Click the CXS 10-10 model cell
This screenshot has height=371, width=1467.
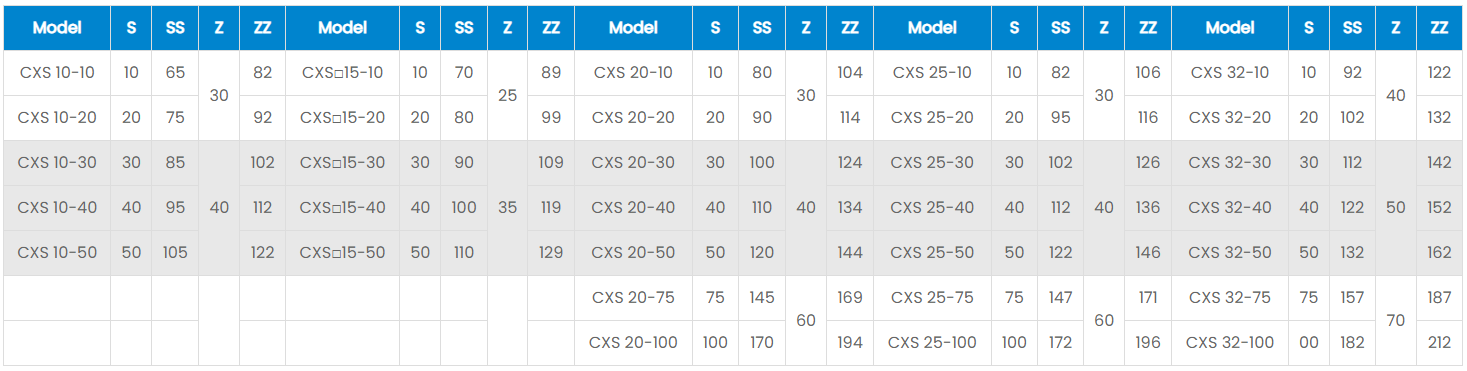pos(57,73)
